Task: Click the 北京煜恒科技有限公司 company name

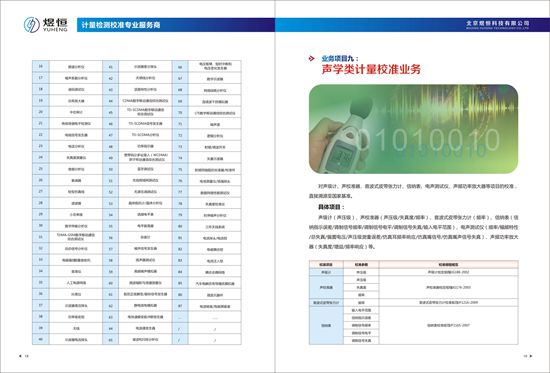Action: click(497, 23)
